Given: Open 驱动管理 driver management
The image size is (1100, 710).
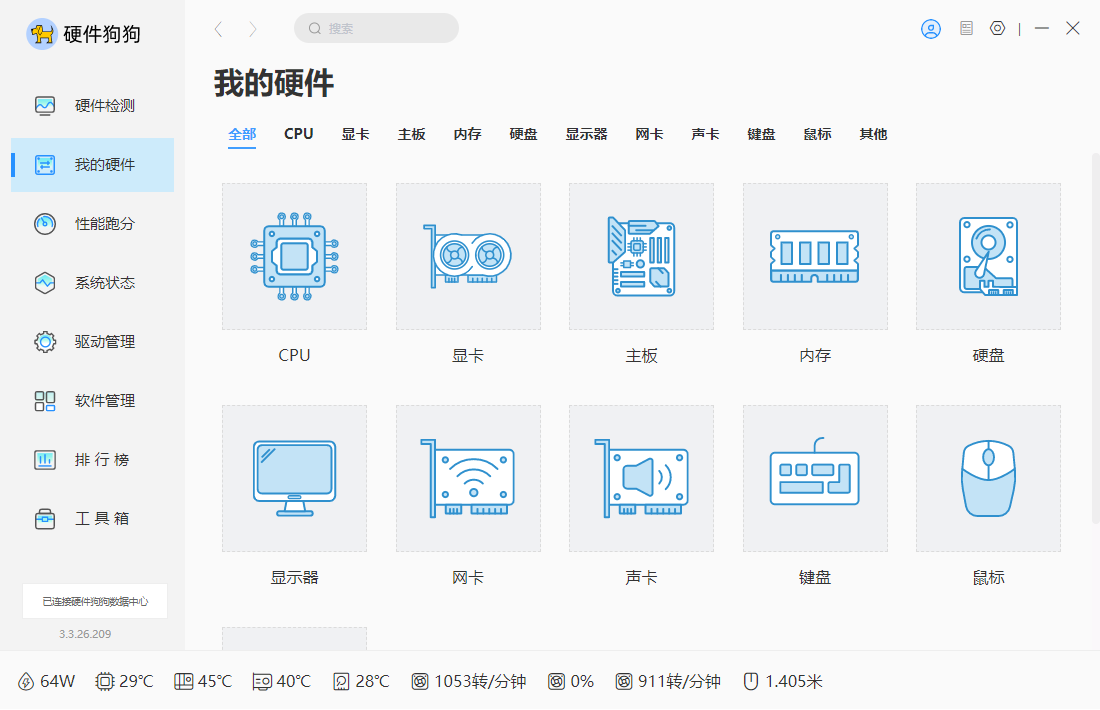Looking at the screenshot, I should 92,342.
